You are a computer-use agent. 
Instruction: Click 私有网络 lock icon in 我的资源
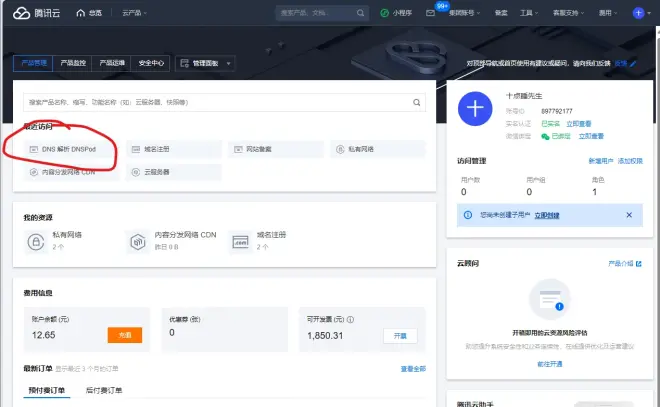coord(36,242)
